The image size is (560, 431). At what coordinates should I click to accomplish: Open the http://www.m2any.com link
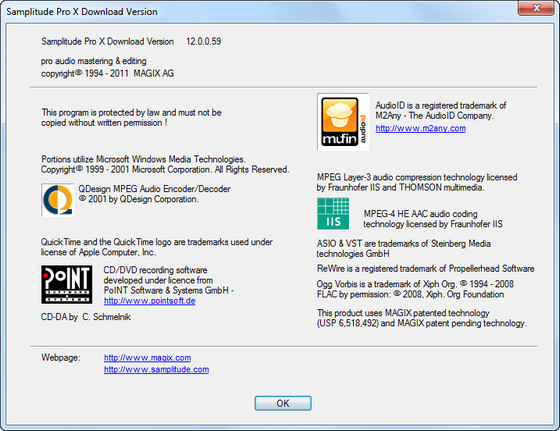[420, 128]
